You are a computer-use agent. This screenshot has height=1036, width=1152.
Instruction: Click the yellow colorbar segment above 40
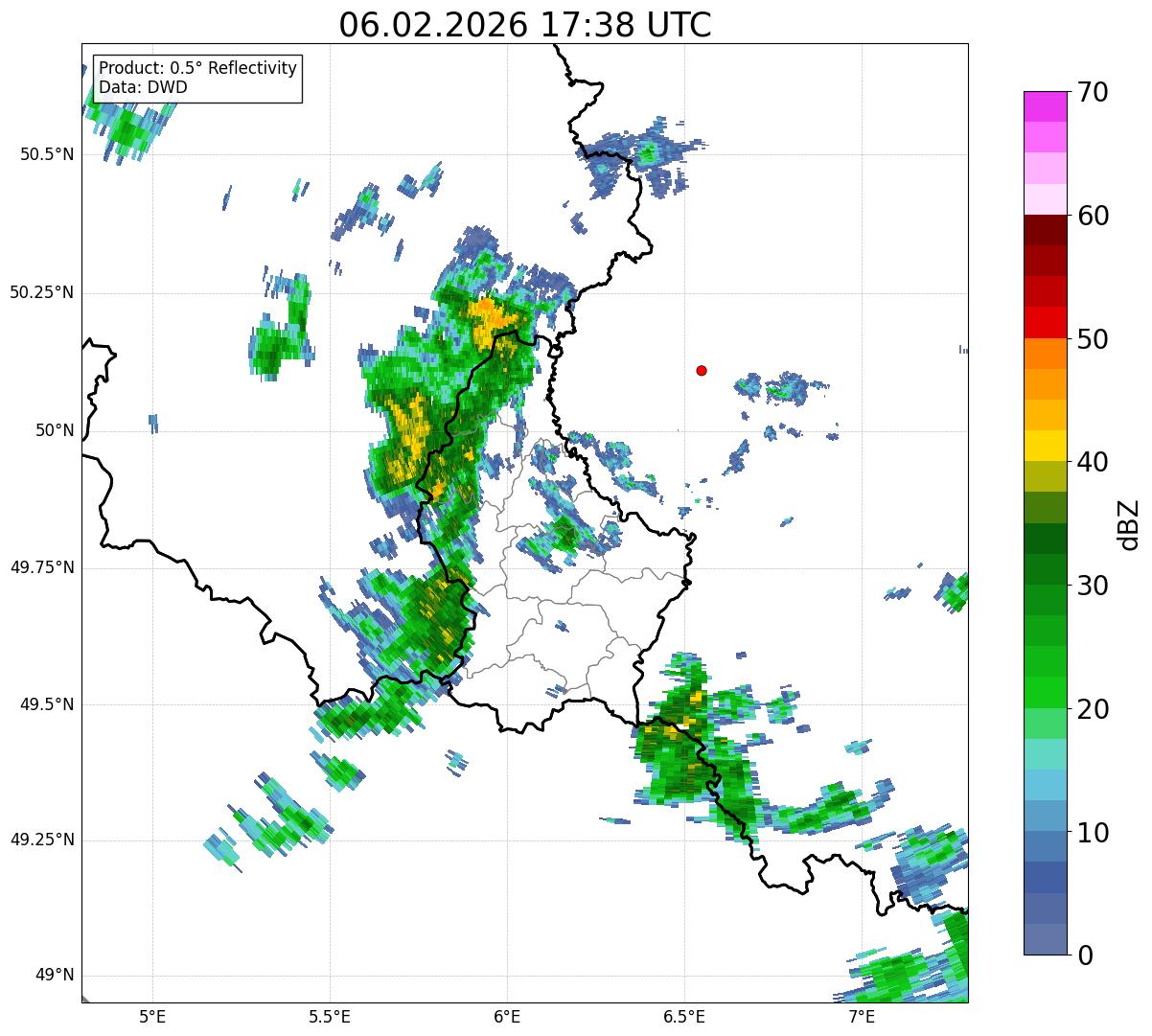pyautogui.click(x=1045, y=446)
